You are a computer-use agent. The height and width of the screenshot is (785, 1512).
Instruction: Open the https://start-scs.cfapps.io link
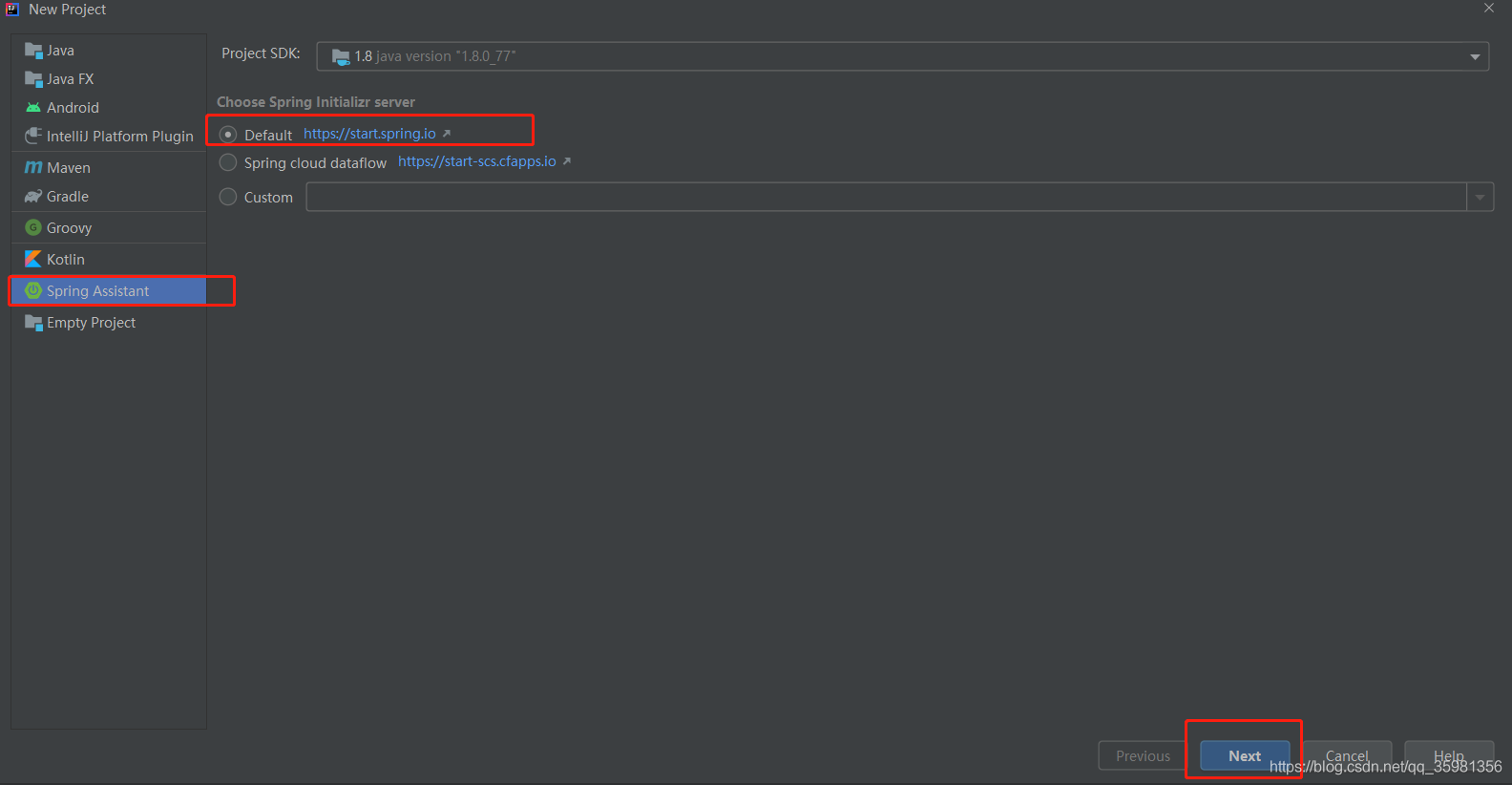coord(476,161)
